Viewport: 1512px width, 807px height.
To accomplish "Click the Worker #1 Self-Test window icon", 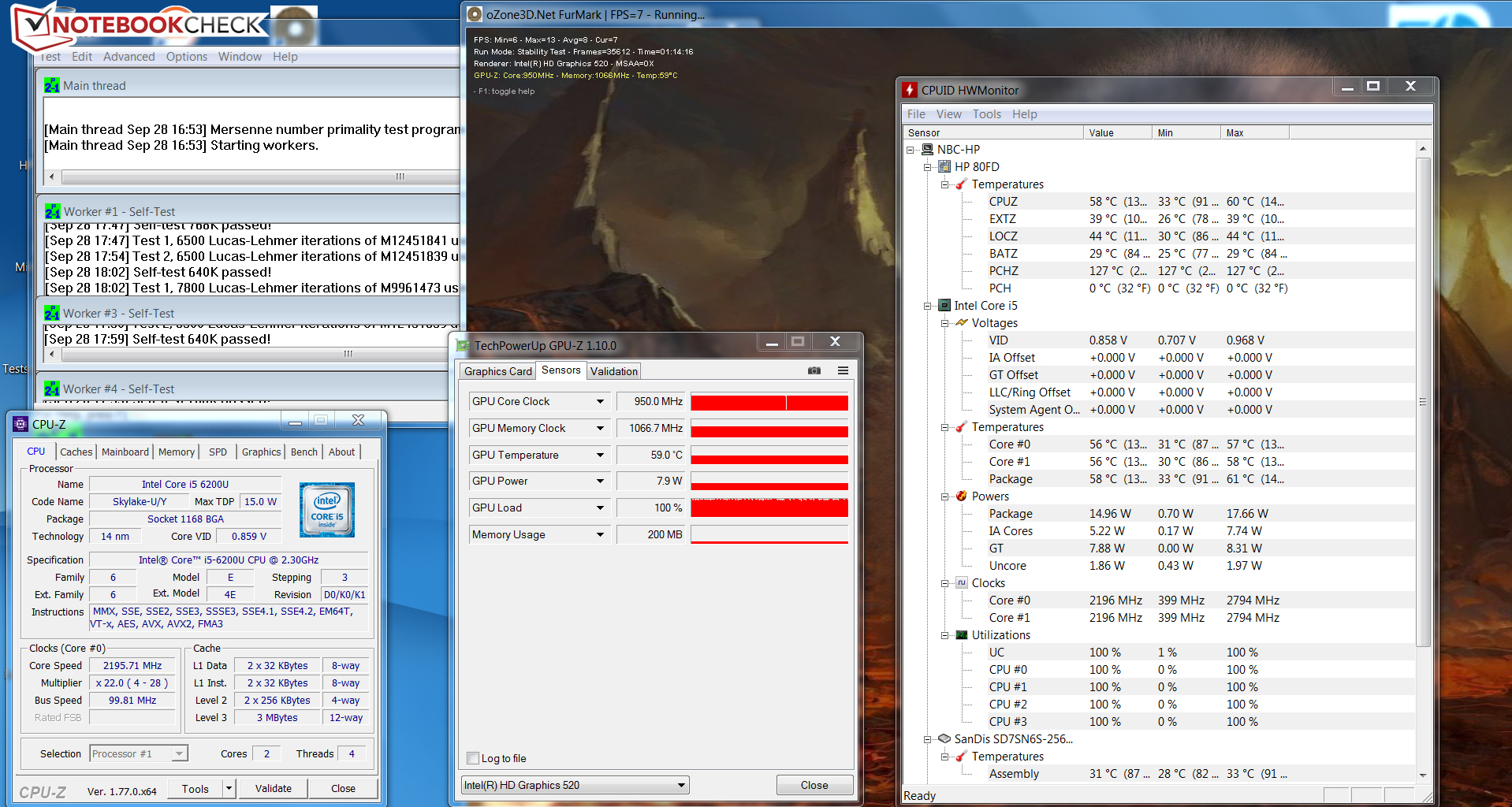I will 53,211.
